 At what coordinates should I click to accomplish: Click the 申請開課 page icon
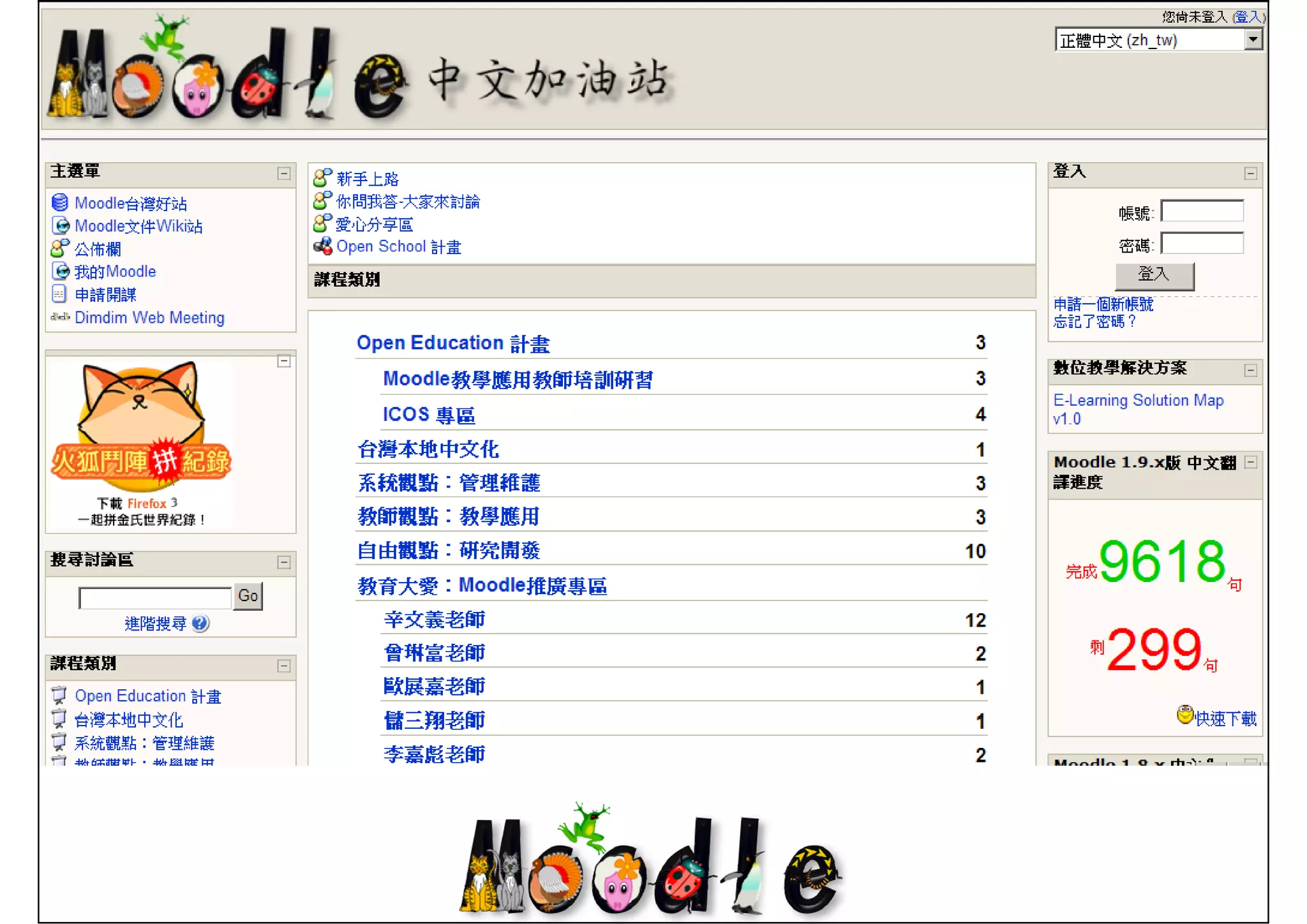(x=59, y=294)
